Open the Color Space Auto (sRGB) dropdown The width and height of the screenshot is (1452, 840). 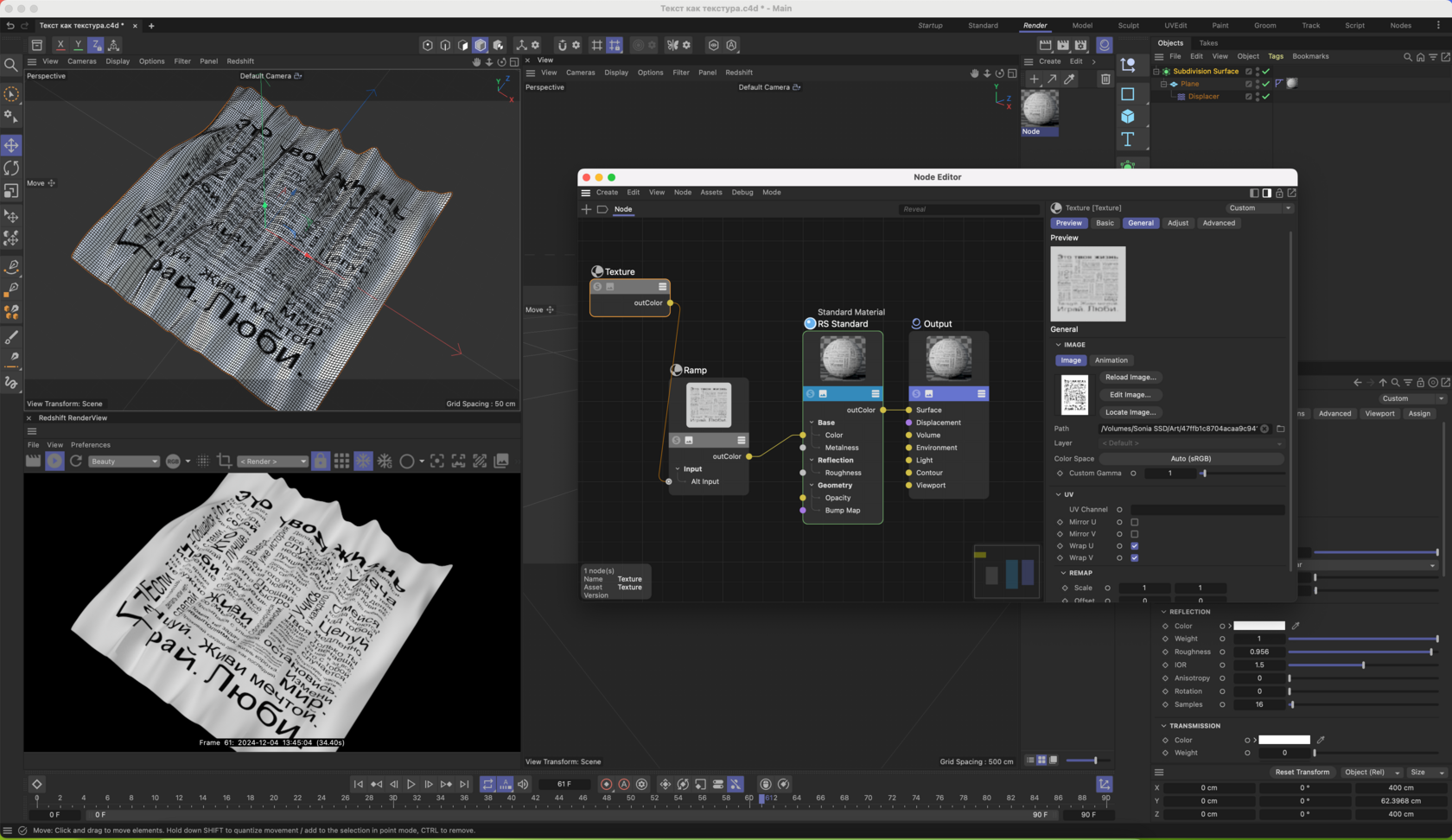pos(1190,459)
